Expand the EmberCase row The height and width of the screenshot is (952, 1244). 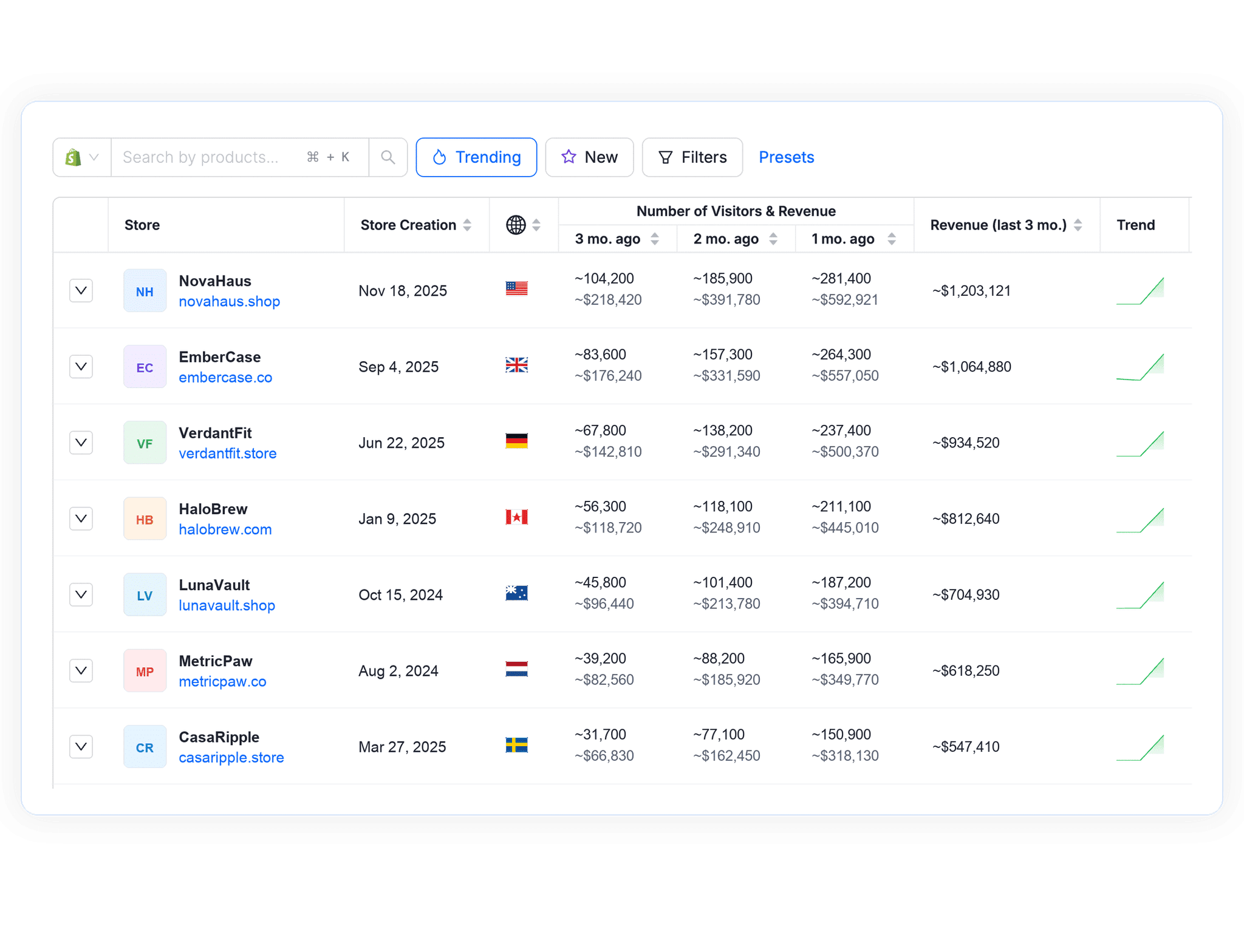pos(81,367)
